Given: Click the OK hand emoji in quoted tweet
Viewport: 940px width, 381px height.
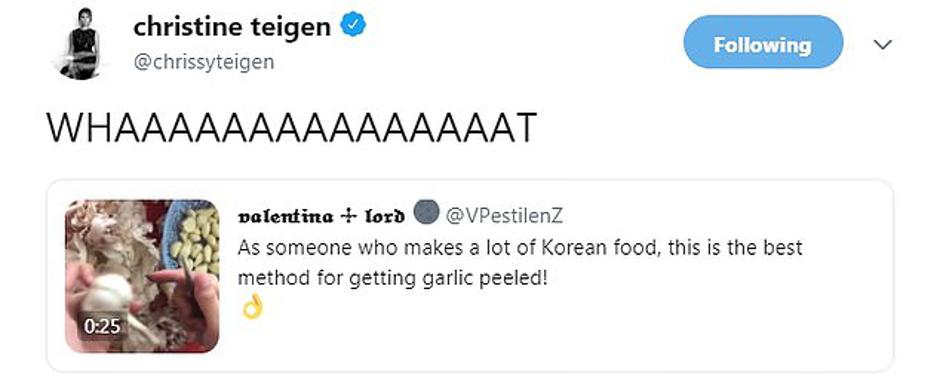Looking at the screenshot, I should 252,309.
